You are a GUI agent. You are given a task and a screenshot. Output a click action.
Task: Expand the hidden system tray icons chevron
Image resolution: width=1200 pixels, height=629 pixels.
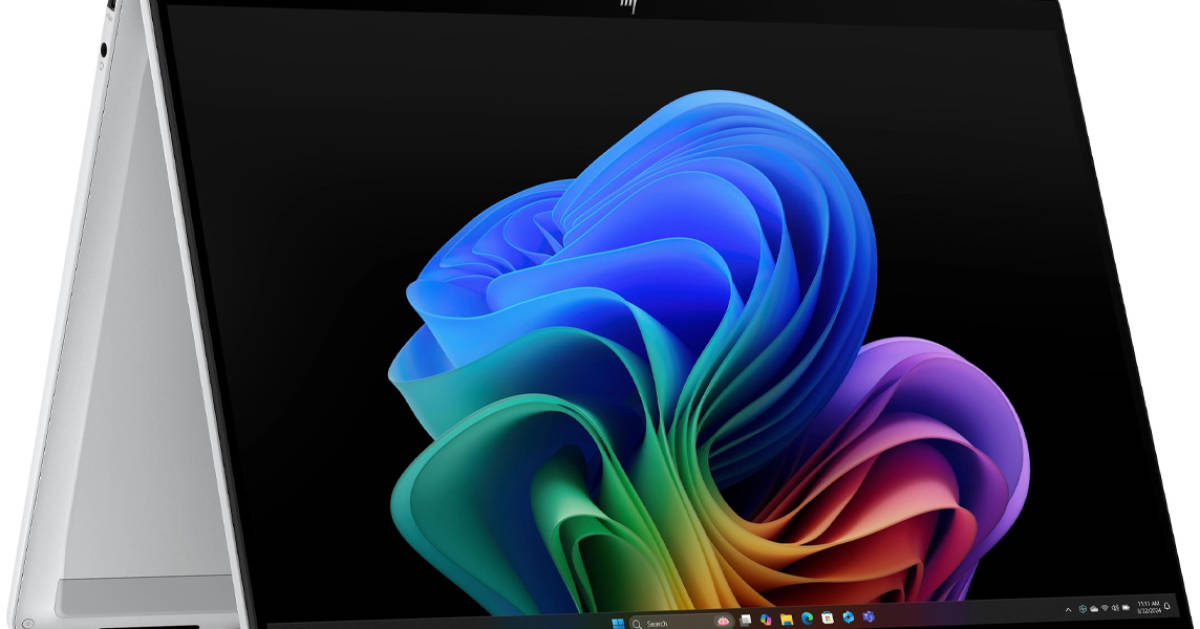click(x=1068, y=610)
